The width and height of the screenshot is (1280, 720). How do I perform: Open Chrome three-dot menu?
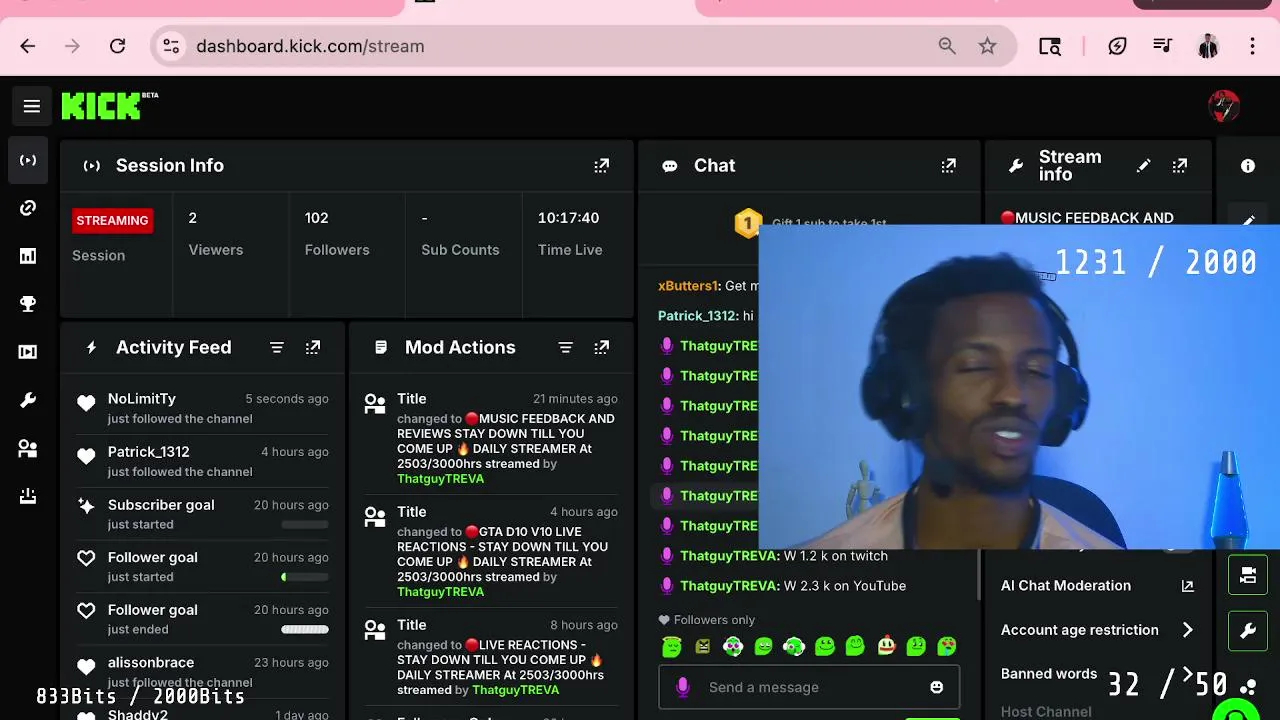coord(1252,46)
